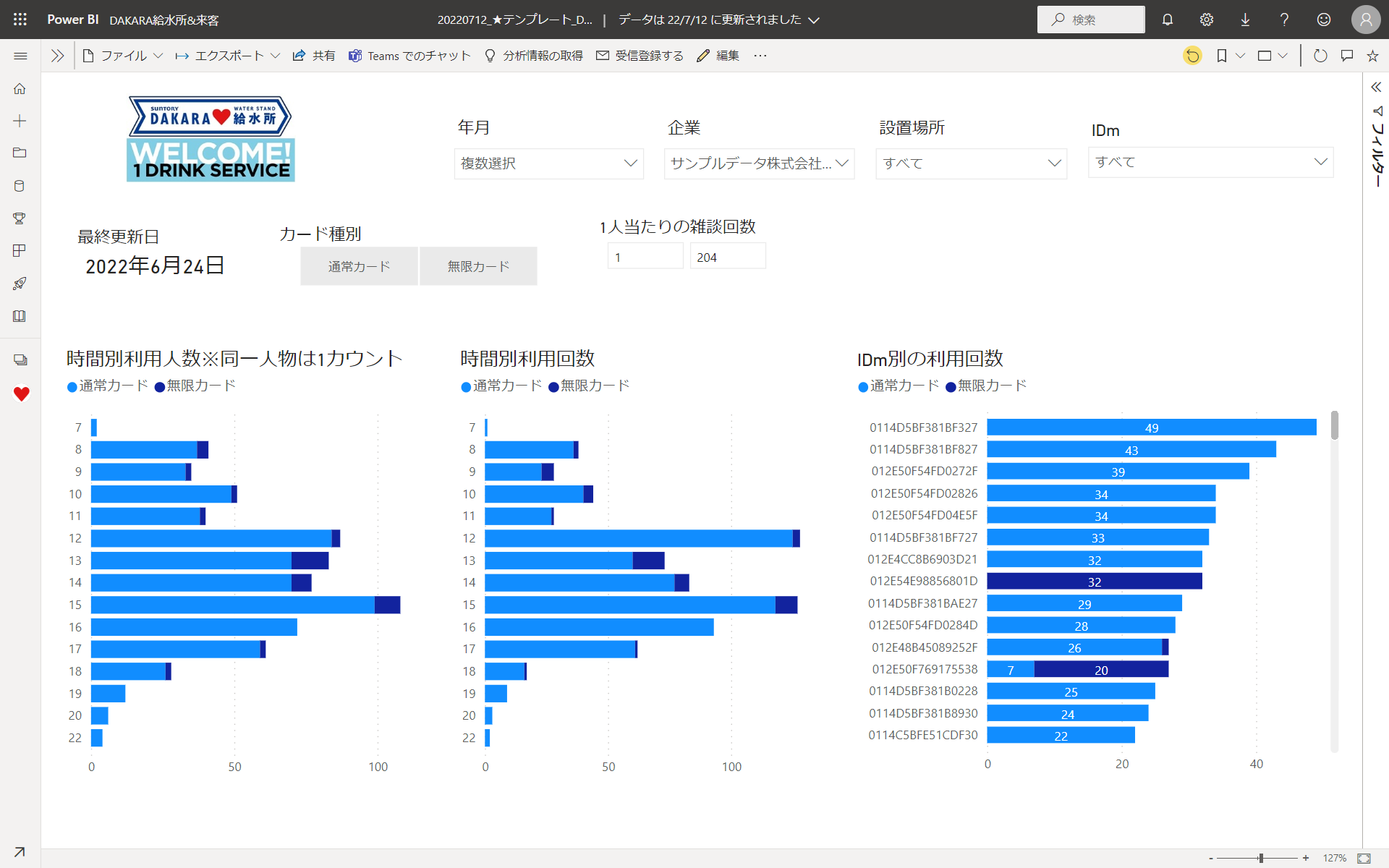
Task: Open the Home icon in left sidebar
Action: point(20,88)
